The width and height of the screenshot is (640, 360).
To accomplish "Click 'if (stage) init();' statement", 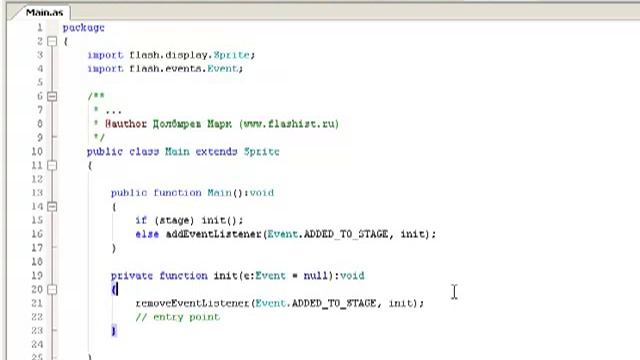I will [x=189, y=220].
